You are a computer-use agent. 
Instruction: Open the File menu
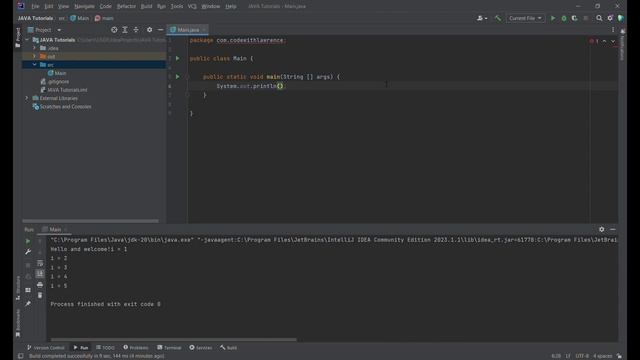[36, 6]
